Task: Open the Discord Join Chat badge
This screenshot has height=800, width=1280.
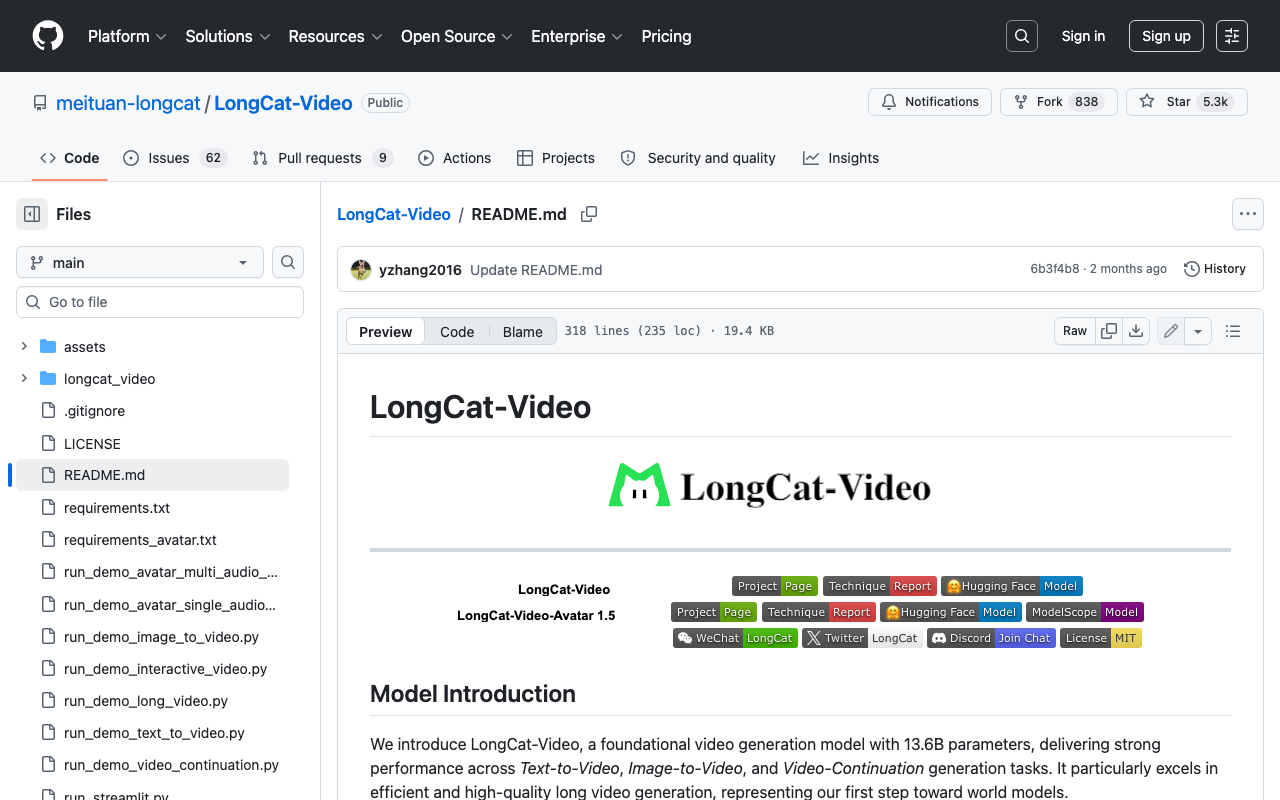Action: coord(991,638)
